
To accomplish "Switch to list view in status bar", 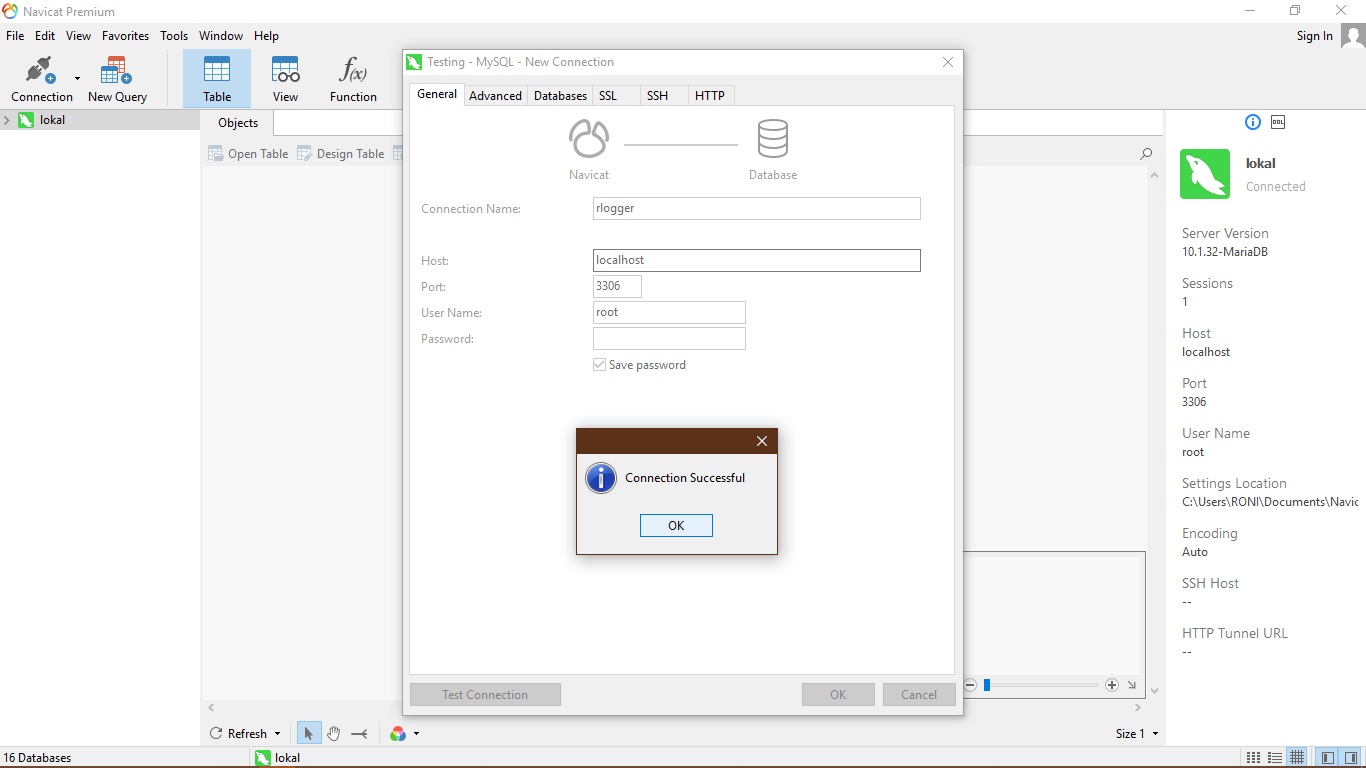I will [x=1275, y=758].
